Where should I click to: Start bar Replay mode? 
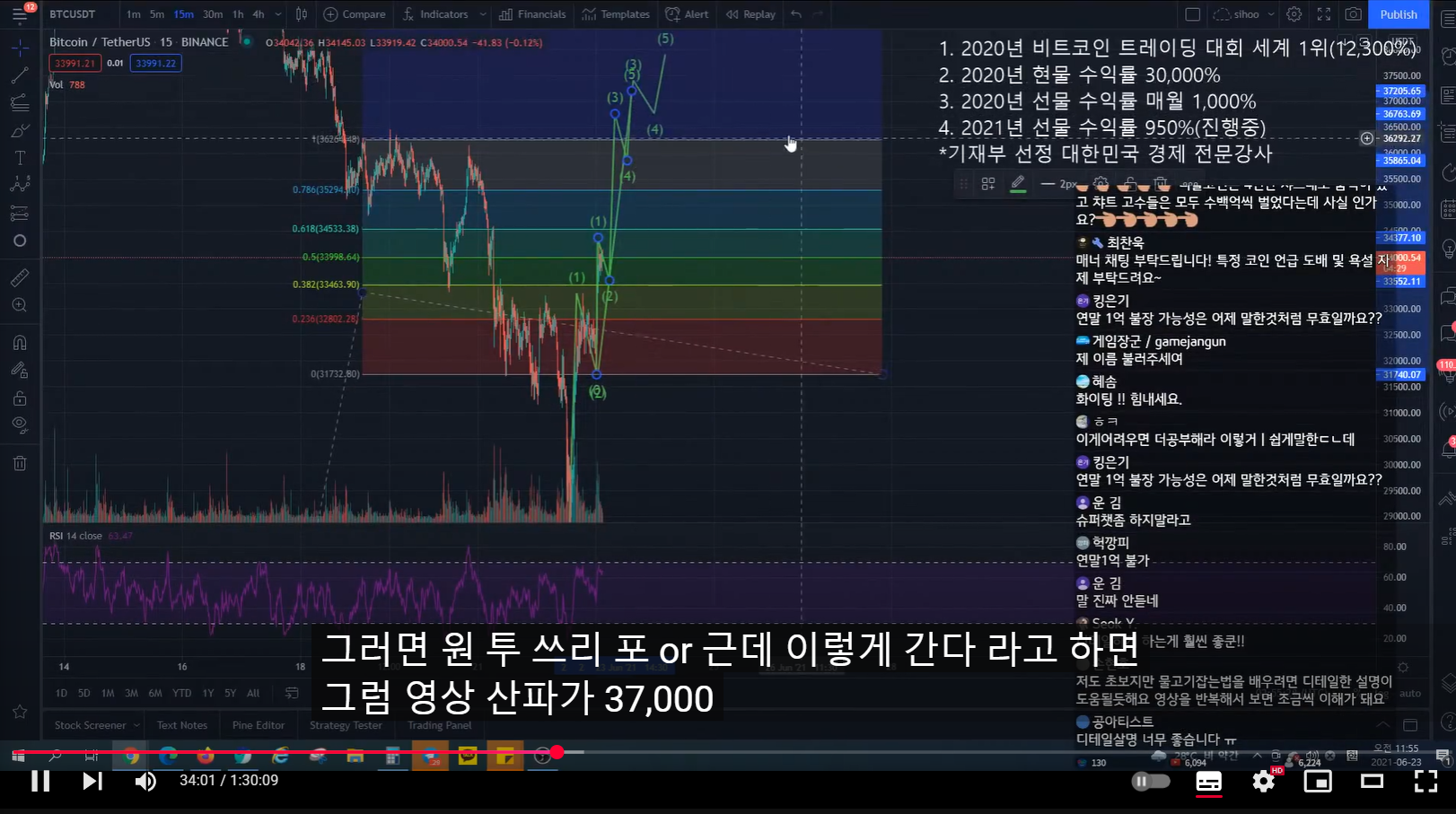pos(750,14)
